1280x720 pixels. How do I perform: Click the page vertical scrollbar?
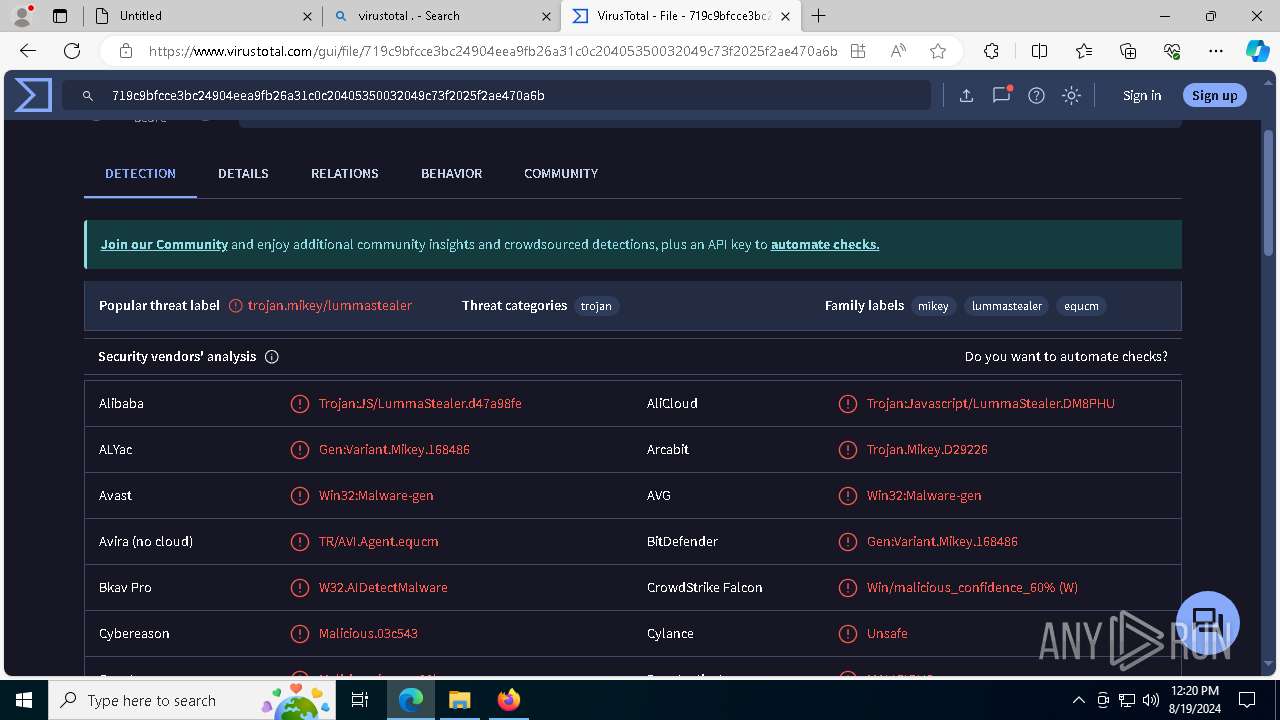click(x=1269, y=192)
